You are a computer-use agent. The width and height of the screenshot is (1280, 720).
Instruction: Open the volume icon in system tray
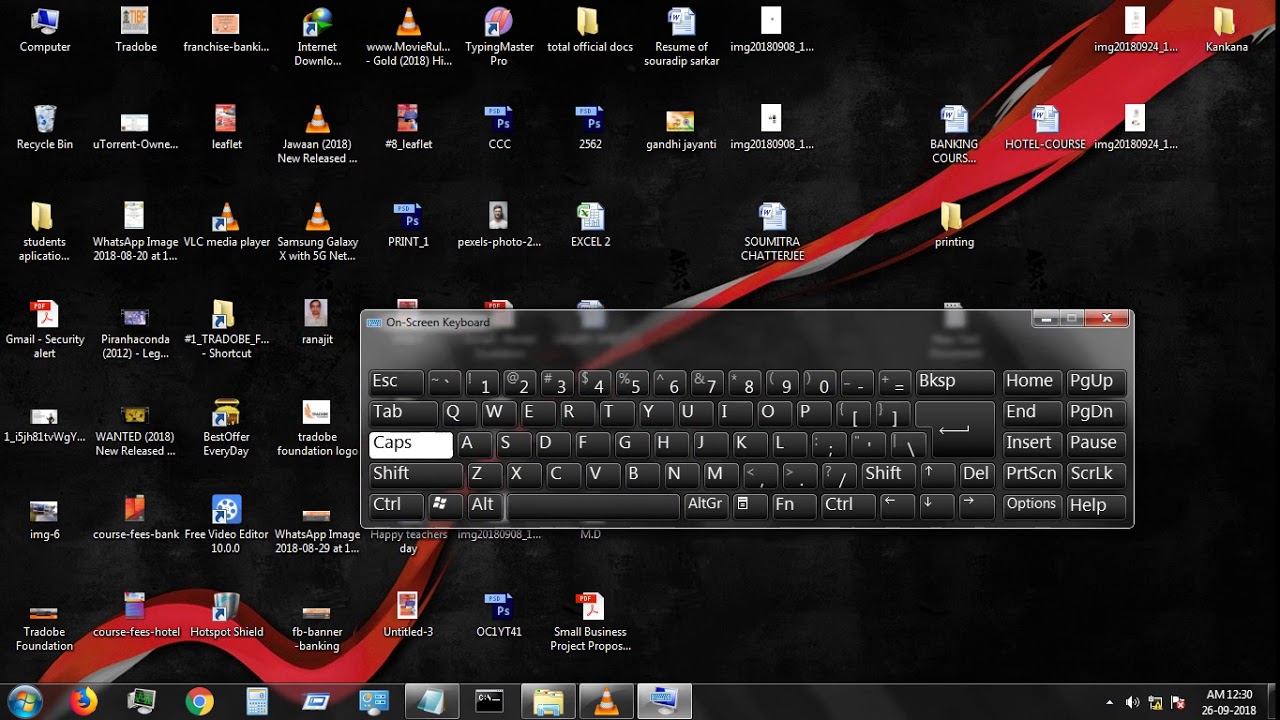pos(1132,703)
